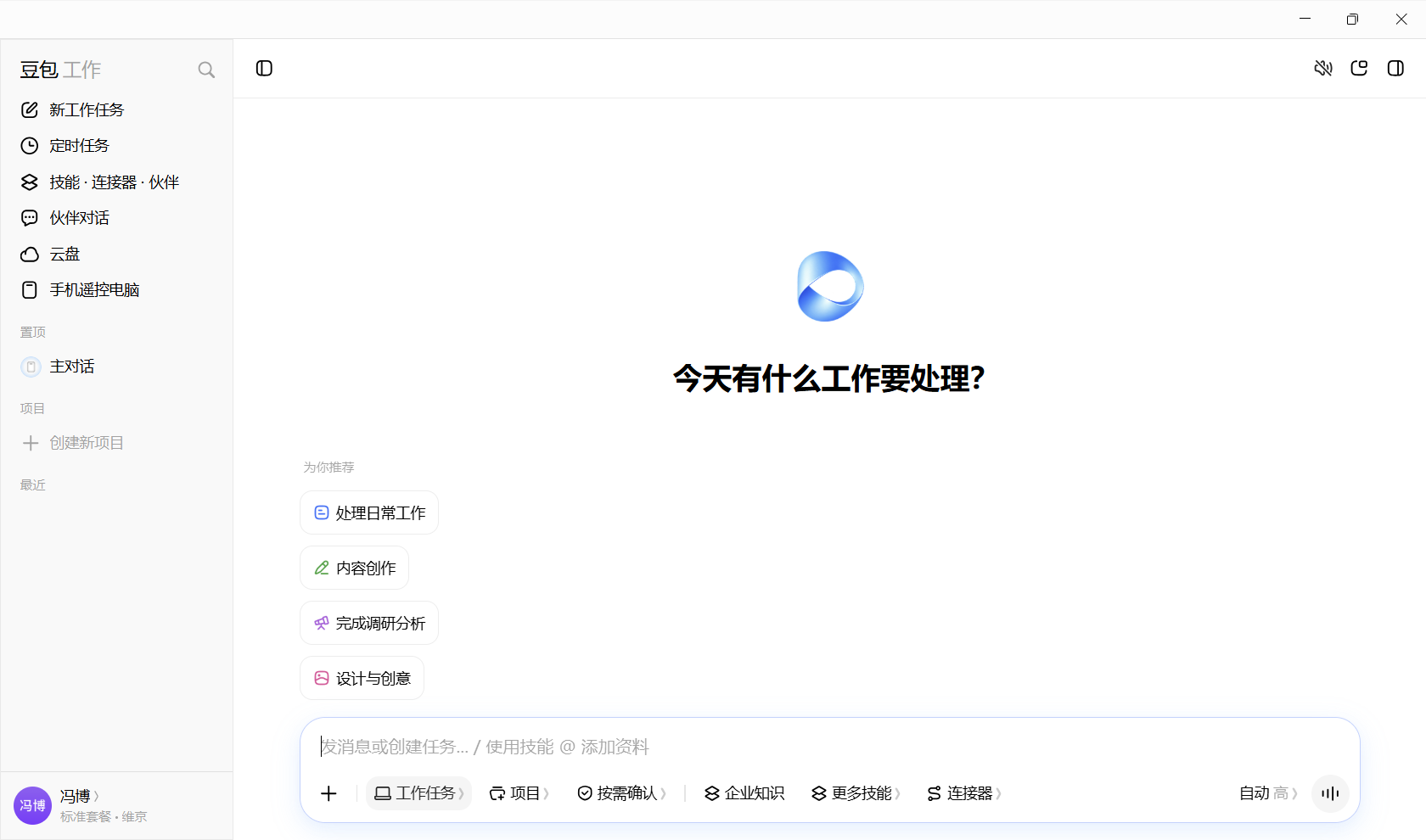Toggle the 企业知识 option

tap(744, 793)
